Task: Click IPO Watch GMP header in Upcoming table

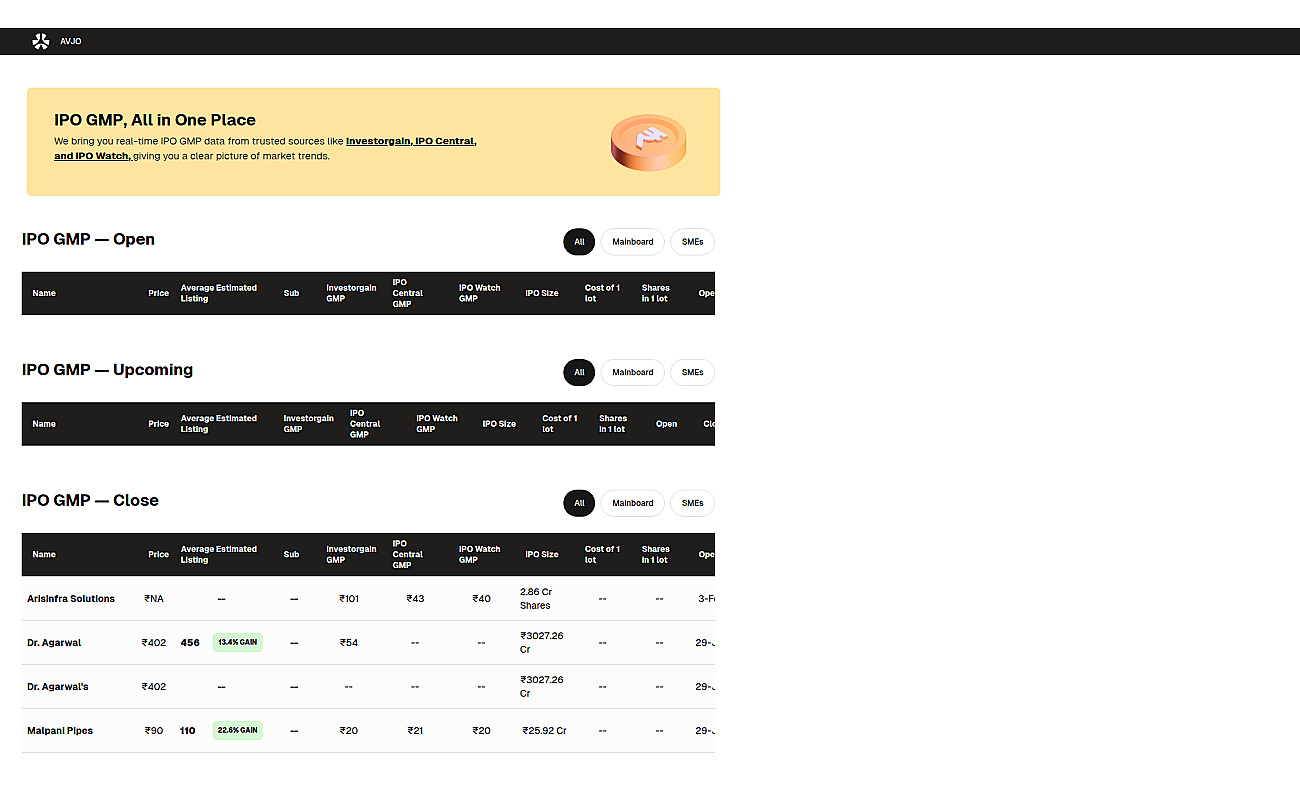Action: pos(437,424)
